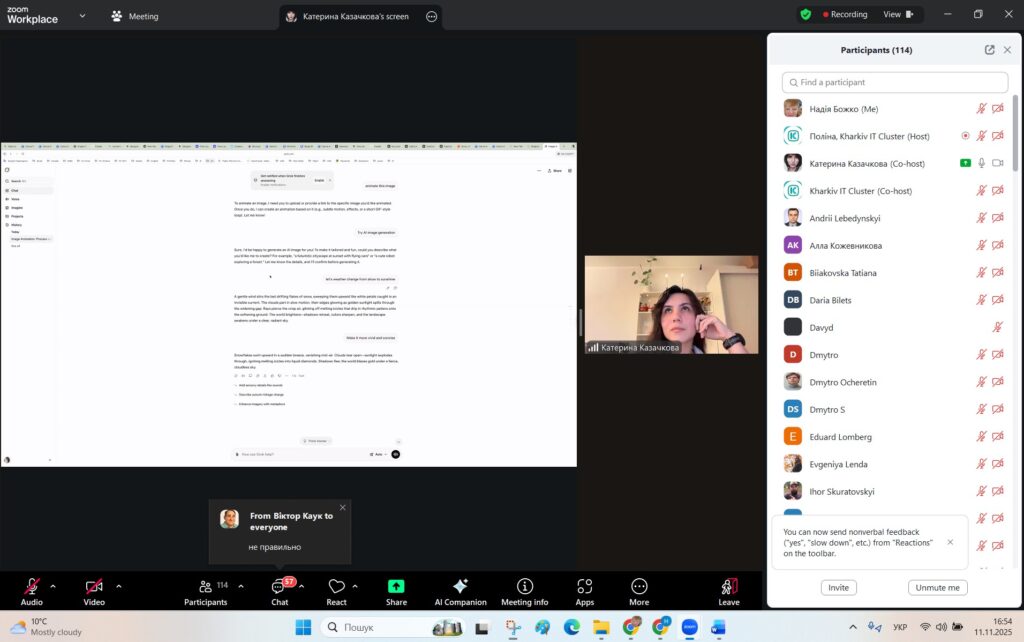The height and width of the screenshot is (642, 1024).
Task: Open AI Companion from toolbar
Action: pos(460,587)
